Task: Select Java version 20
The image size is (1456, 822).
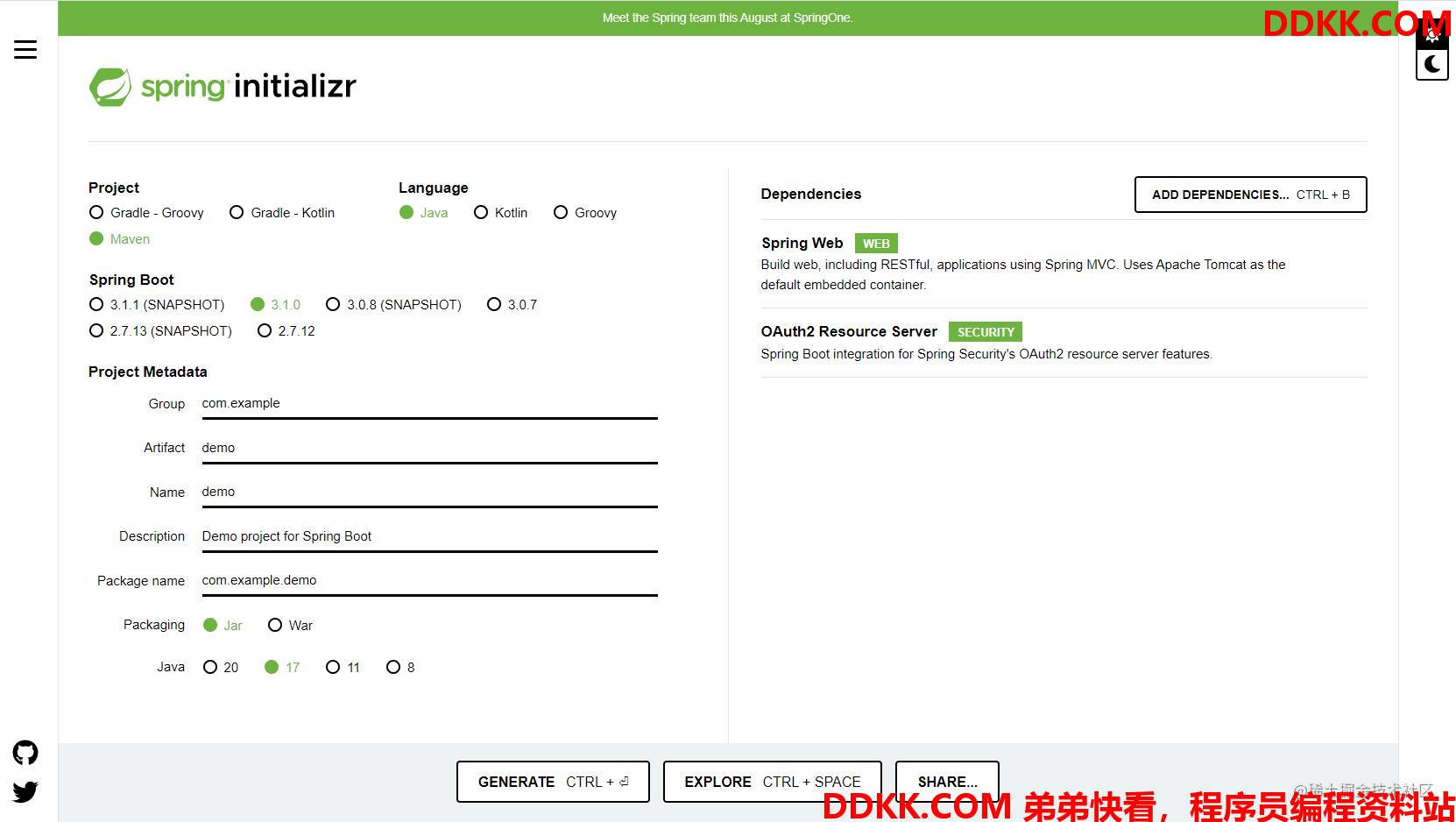Action: pos(221,668)
